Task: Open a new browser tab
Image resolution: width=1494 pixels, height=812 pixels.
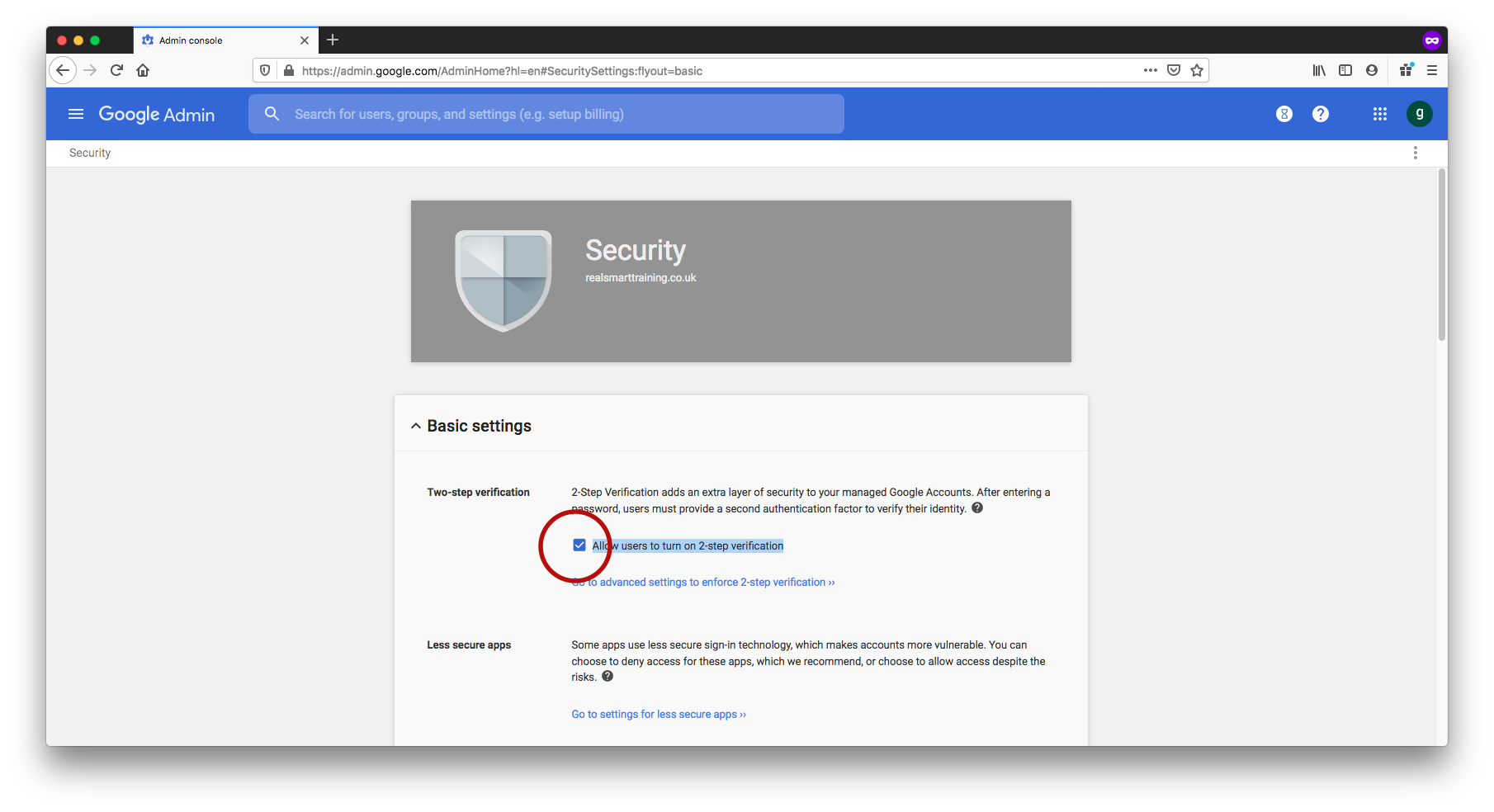Action: pyautogui.click(x=333, y=40)
